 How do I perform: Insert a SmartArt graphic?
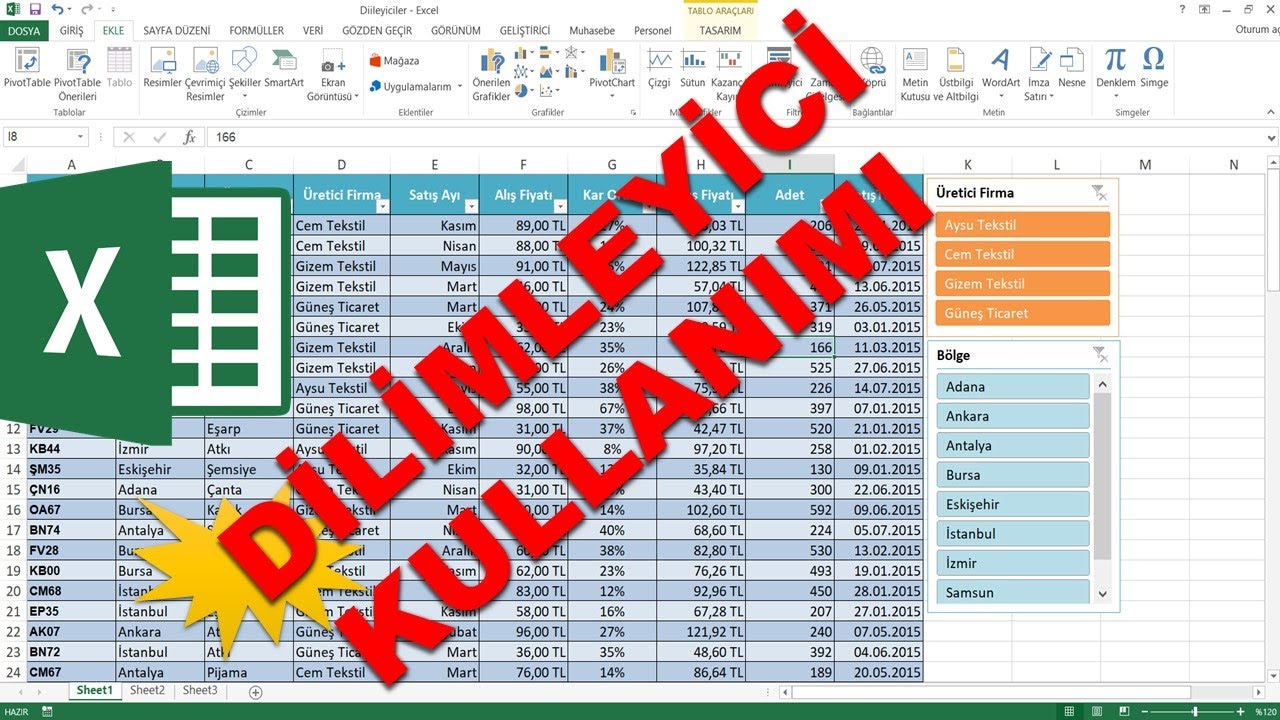tap(284, 68)
